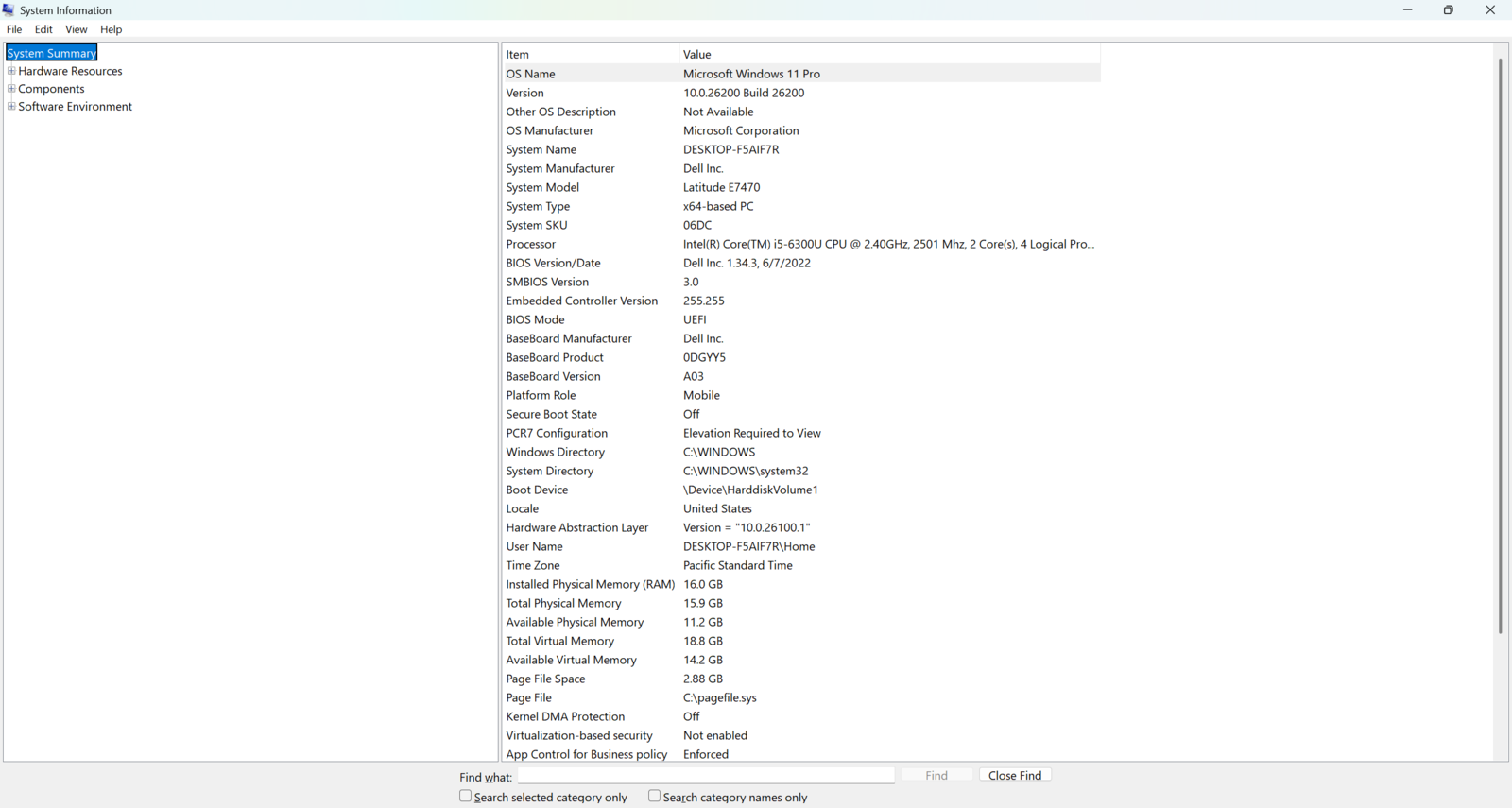Open the Help menu

(x=111, y=29)
